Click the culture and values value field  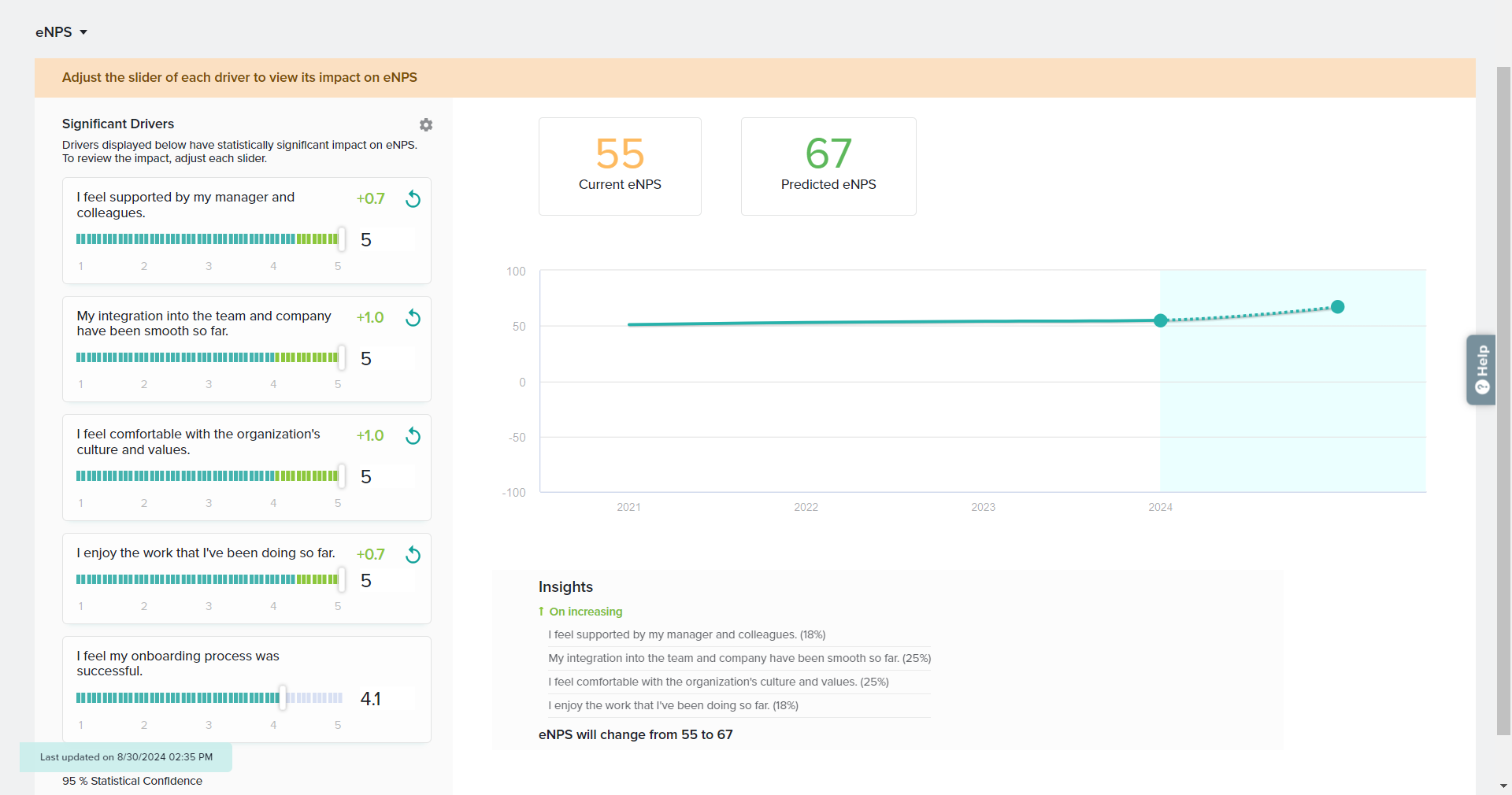386,477
